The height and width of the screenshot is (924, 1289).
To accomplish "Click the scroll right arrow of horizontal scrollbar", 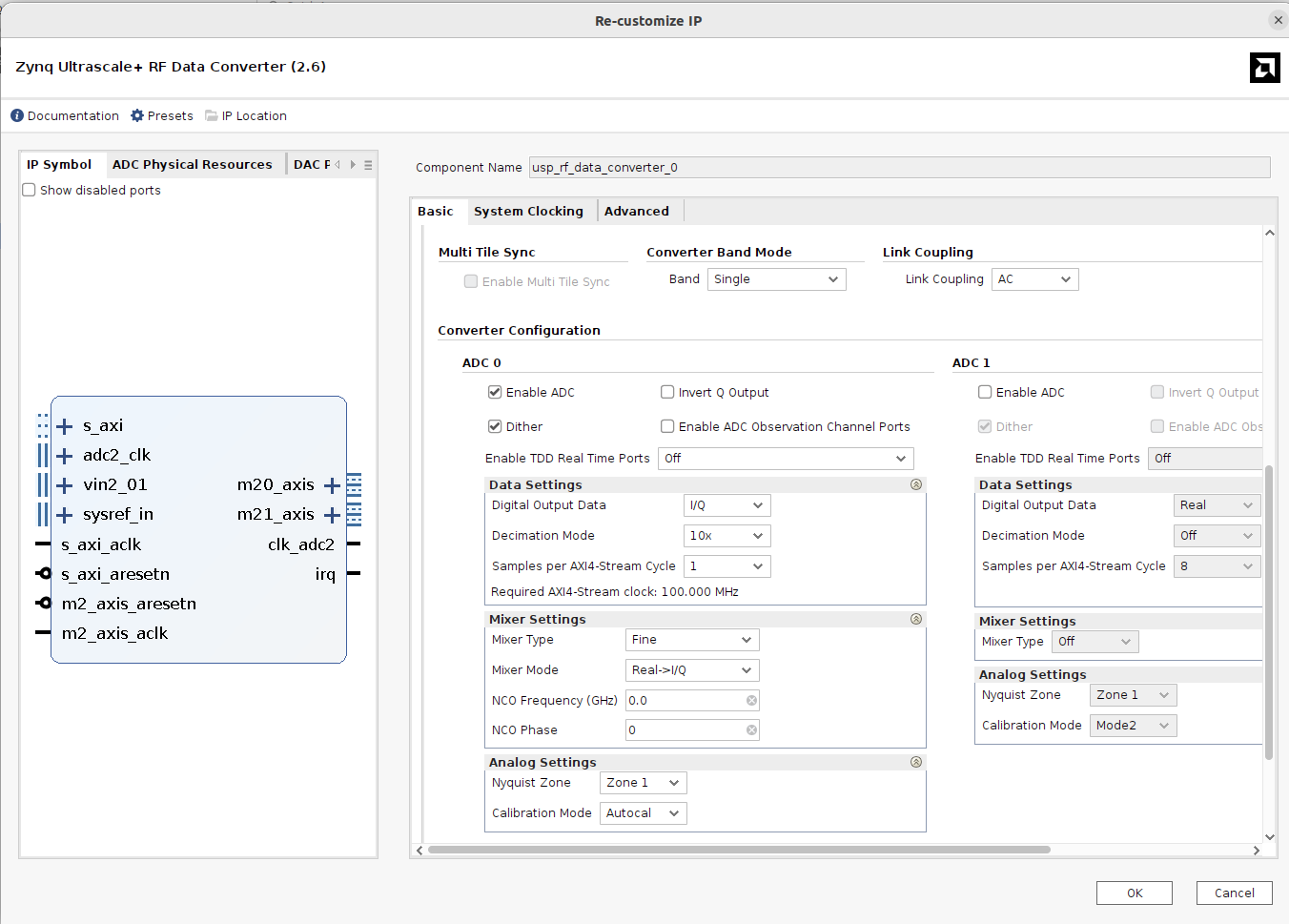I will 1257,850.
